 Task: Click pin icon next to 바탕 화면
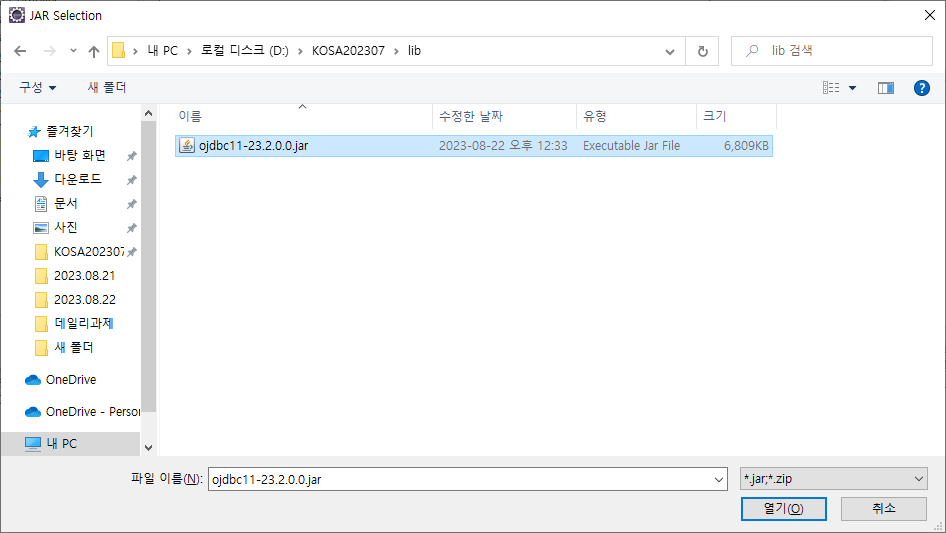131,156
